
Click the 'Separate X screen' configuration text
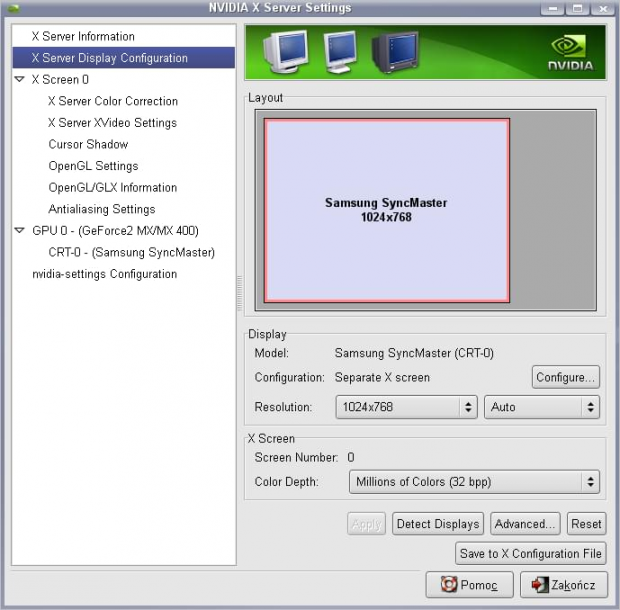tap(382, 378)
